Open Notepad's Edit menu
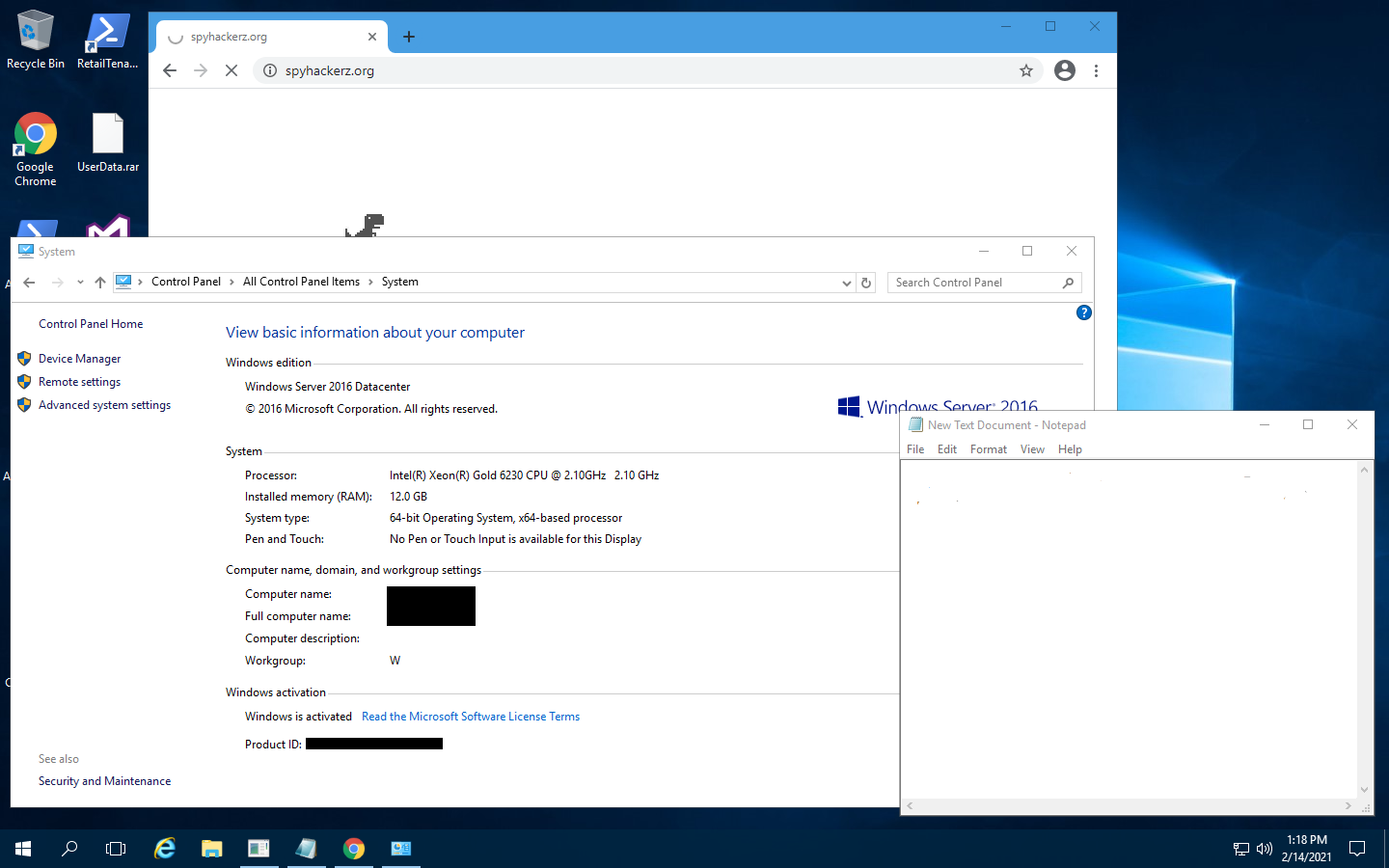Image resolution: width=1389 pixels, height=868 pixels. coord(947,449)
